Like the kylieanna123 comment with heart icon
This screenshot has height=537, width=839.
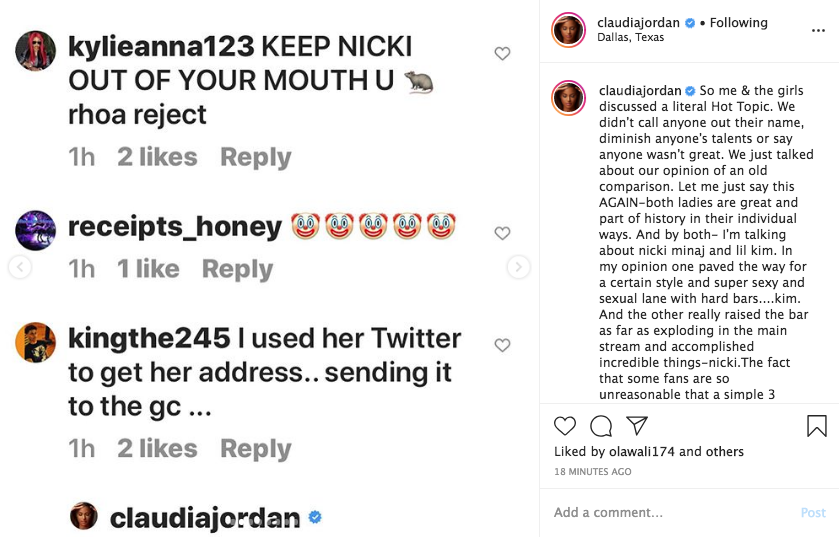pos(503,54)
